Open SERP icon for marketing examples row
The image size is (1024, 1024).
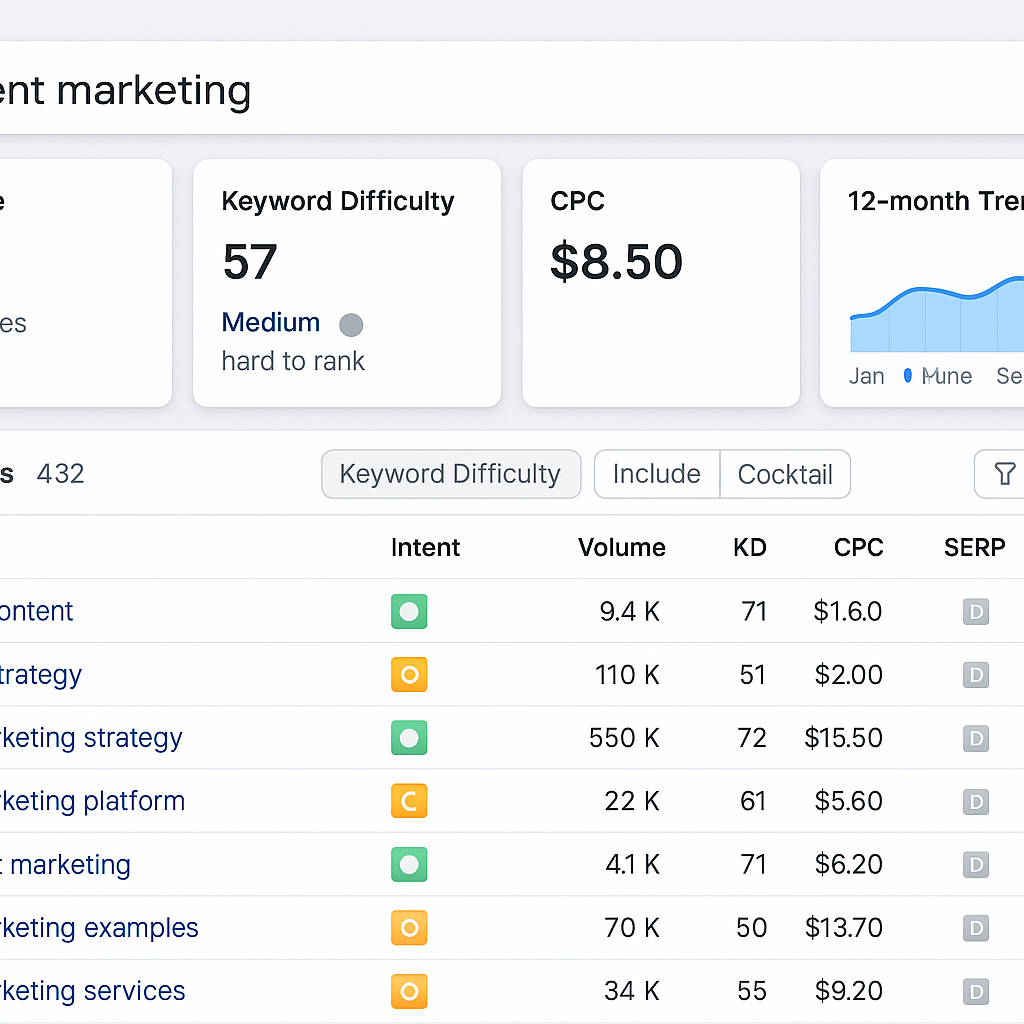click(x=975, y=928)
